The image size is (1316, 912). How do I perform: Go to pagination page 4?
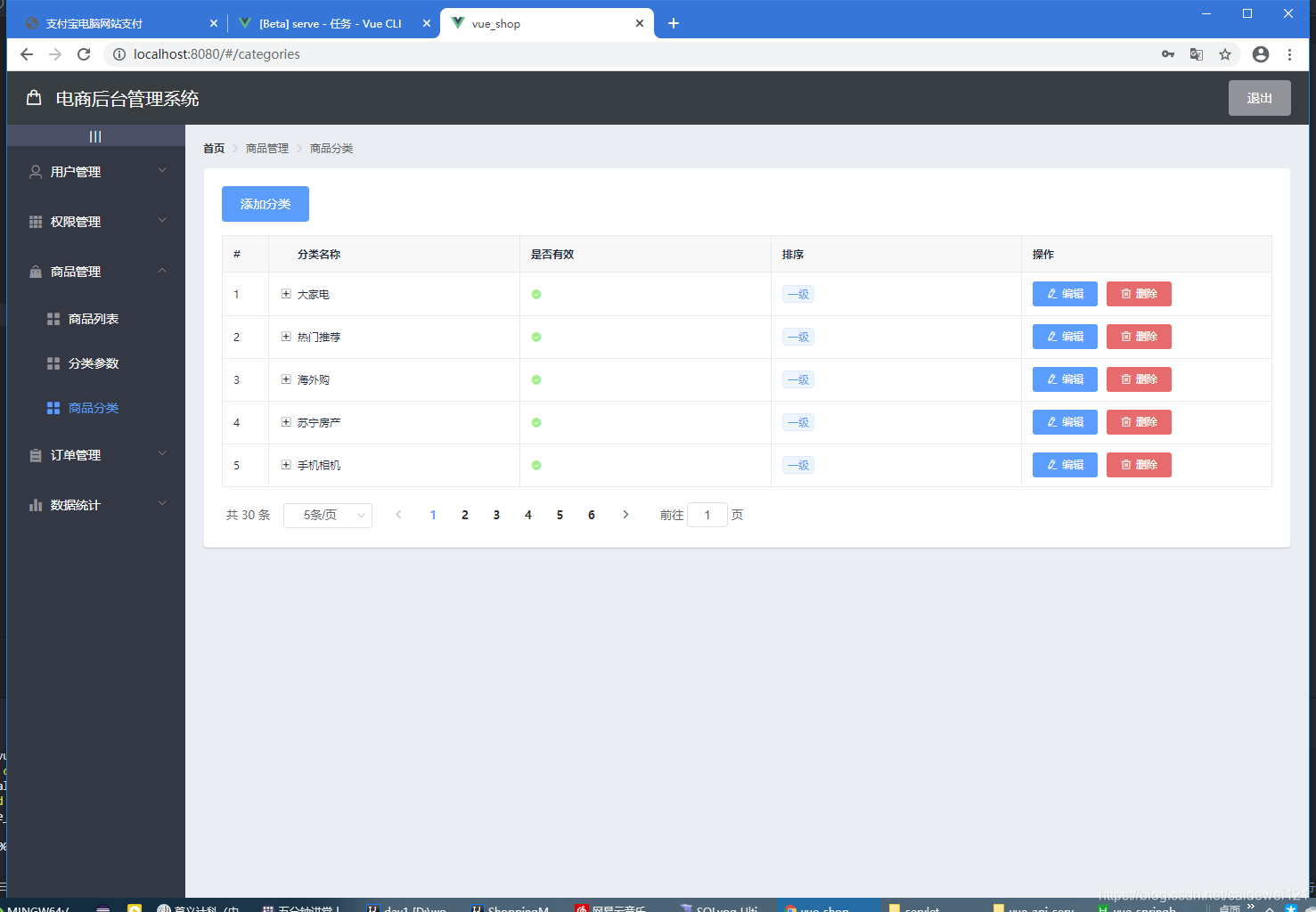click(x=528, y=515)
